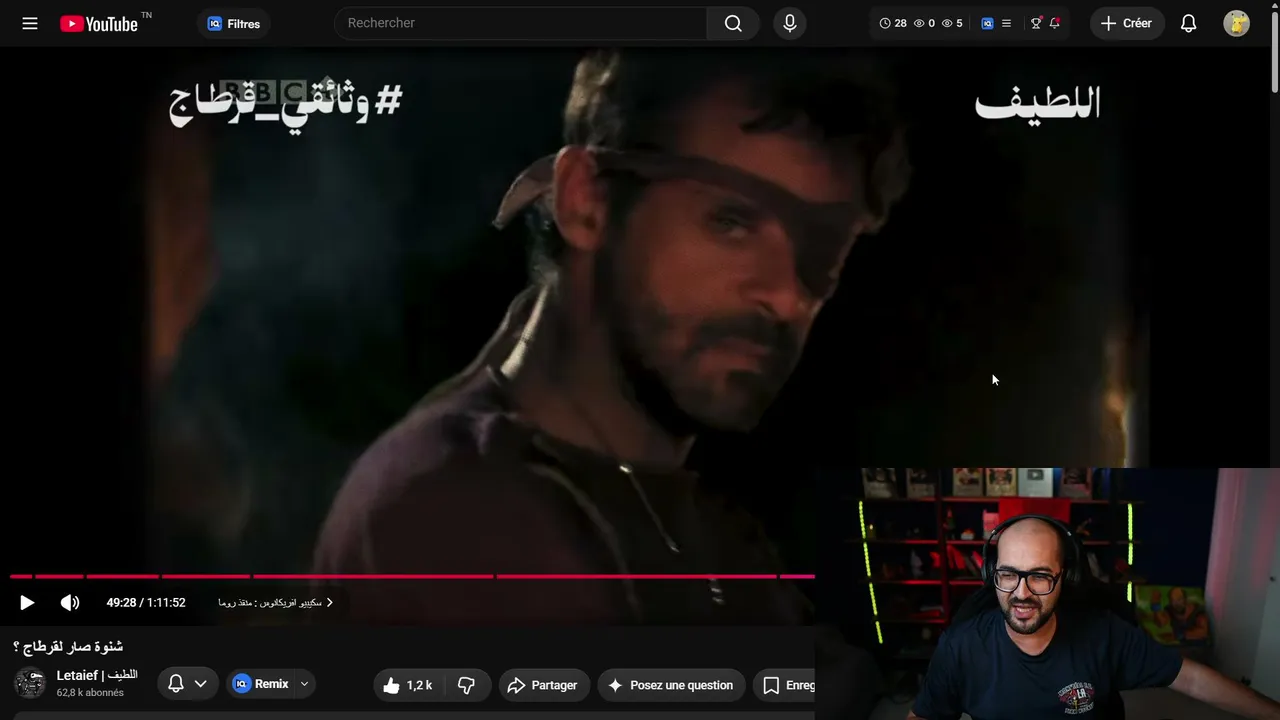Open the Letaief channel avatar

coord(30,683)
